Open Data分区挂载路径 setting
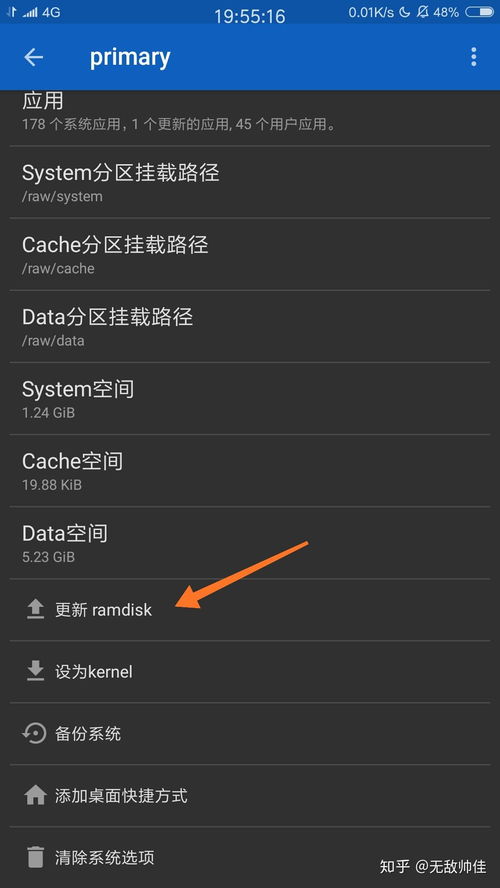 click(x=250, y=327)
